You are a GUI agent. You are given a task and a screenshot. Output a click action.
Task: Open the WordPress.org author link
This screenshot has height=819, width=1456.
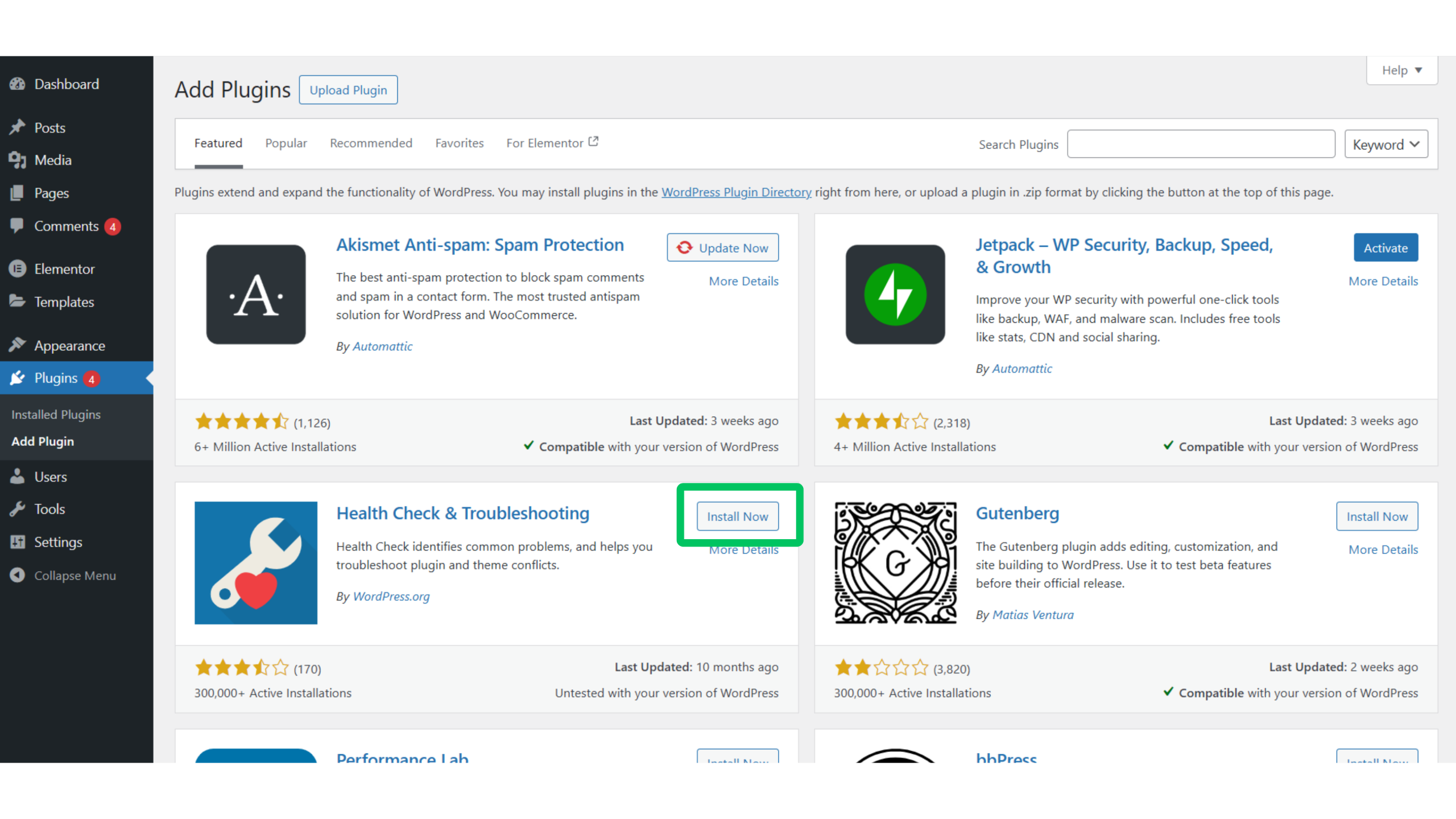click(x=391, y=596)
